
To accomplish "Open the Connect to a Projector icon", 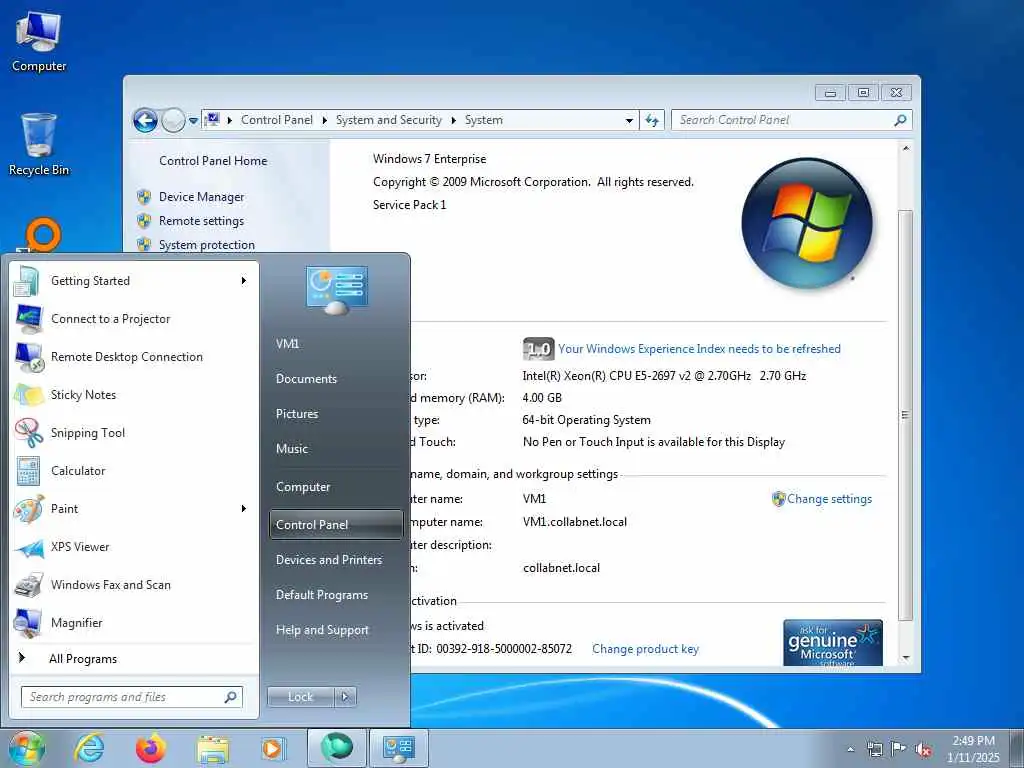I will coord(29,319).
